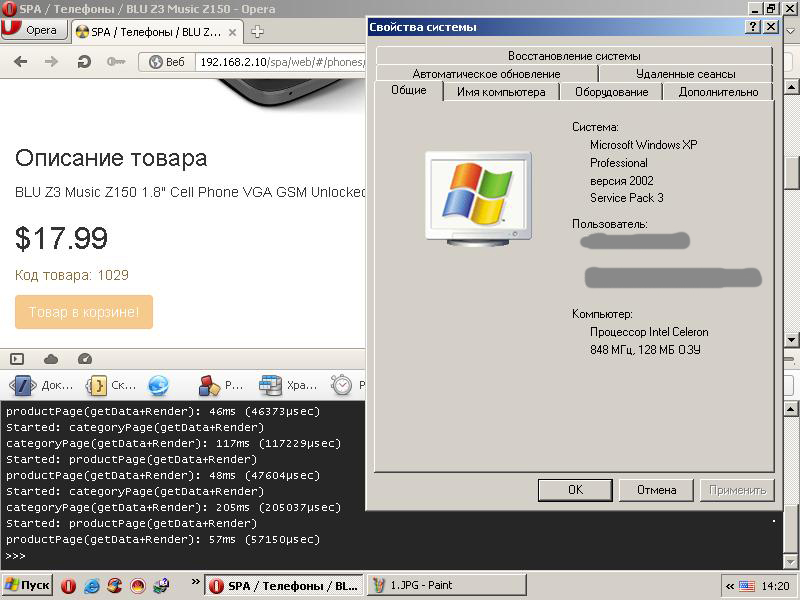Click console line productPage 57ms (57150µsec)
This screenshot has width=800, height=600.
coord(163,539)
